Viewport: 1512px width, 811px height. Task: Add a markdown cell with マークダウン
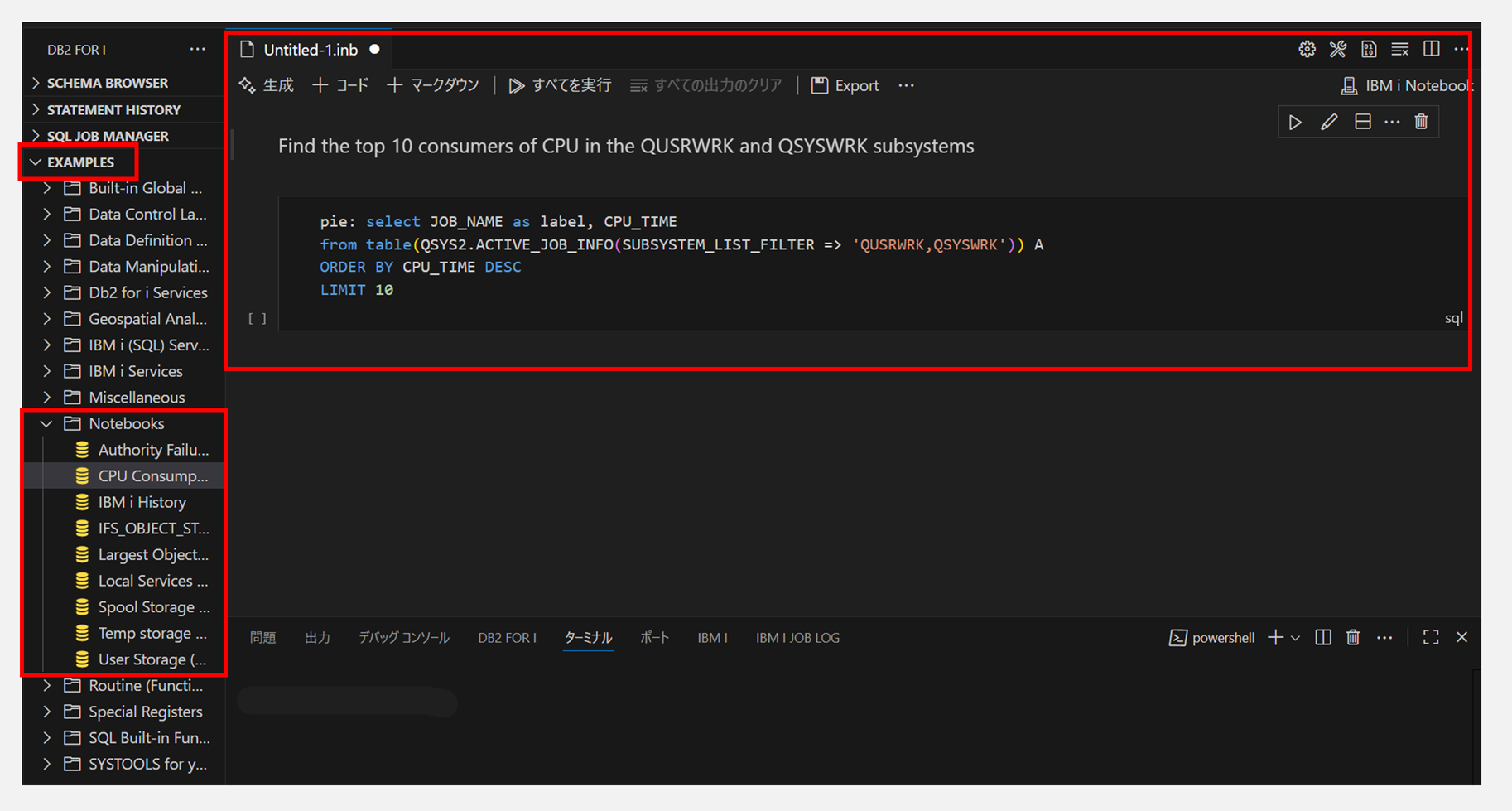433,85
